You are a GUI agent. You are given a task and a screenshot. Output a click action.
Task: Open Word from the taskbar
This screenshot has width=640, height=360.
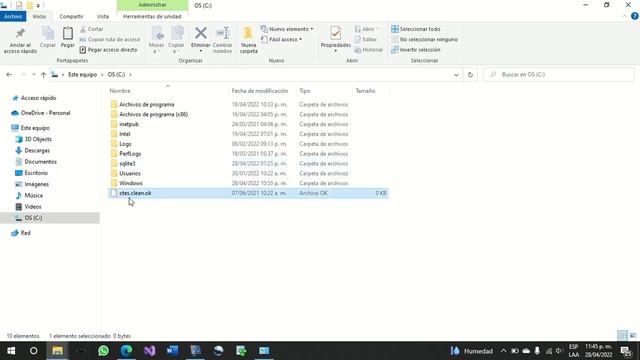[172, 351]
